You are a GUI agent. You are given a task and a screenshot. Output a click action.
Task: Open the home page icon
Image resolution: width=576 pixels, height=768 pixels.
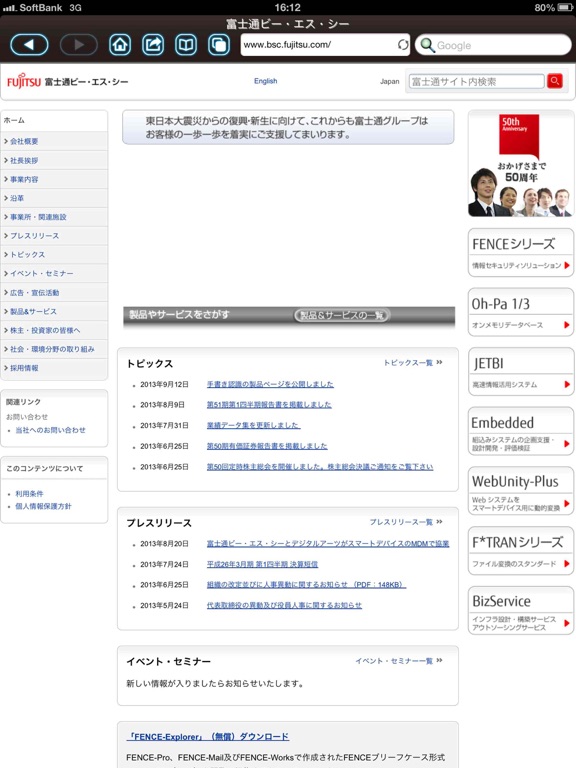(120, 45)
